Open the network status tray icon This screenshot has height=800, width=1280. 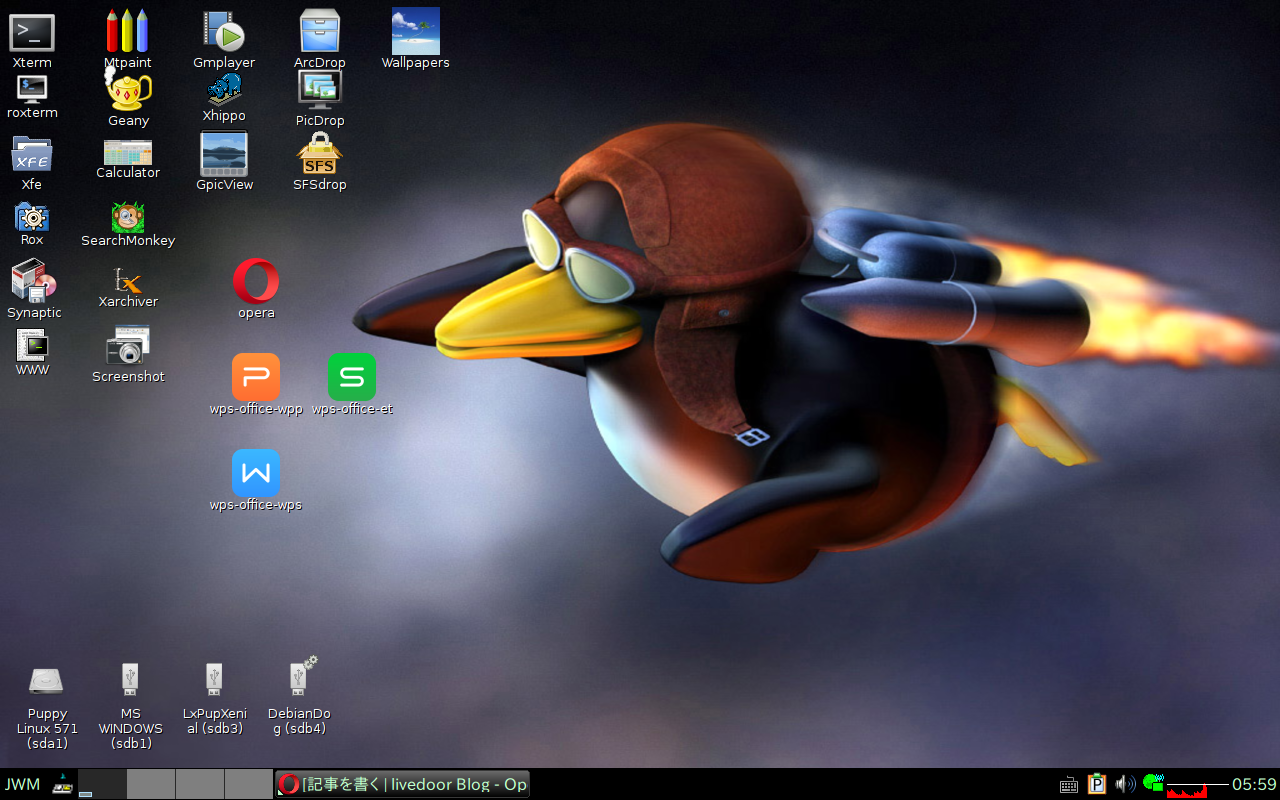(x=1153, y=781)
